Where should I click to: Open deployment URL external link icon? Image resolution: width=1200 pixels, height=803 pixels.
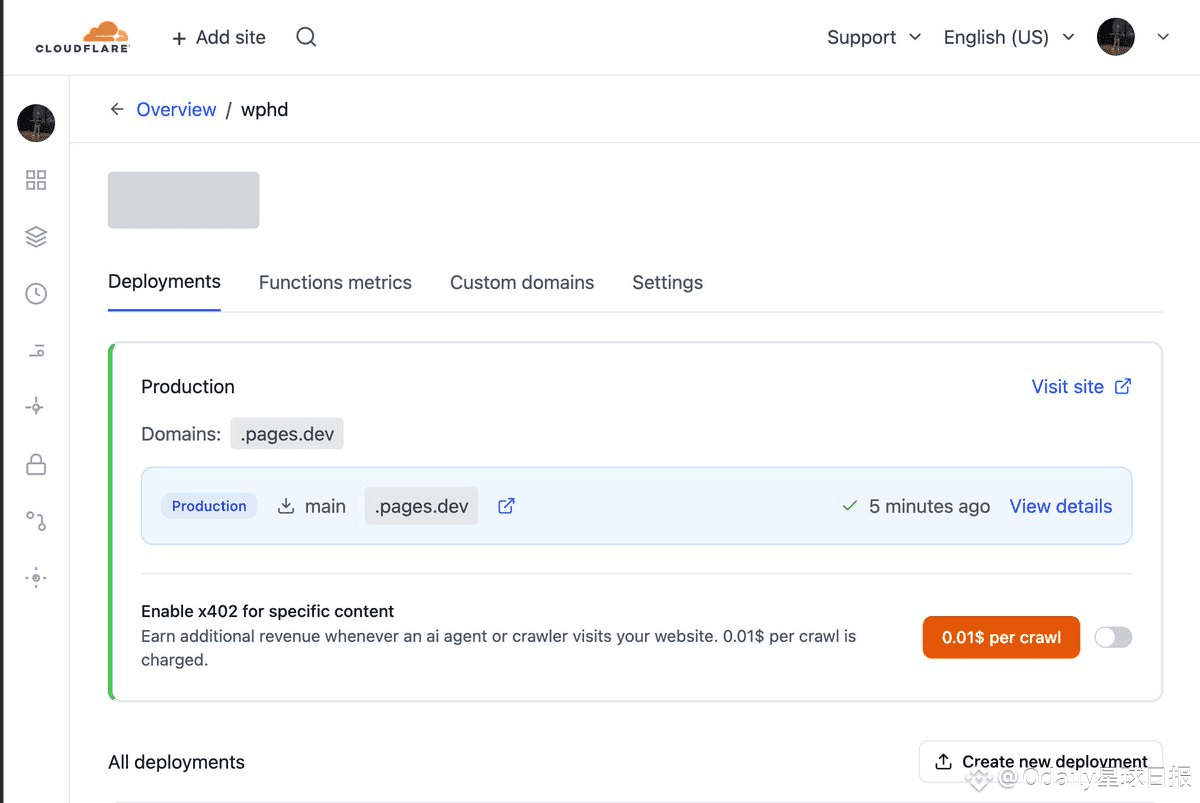click(506, 506)
